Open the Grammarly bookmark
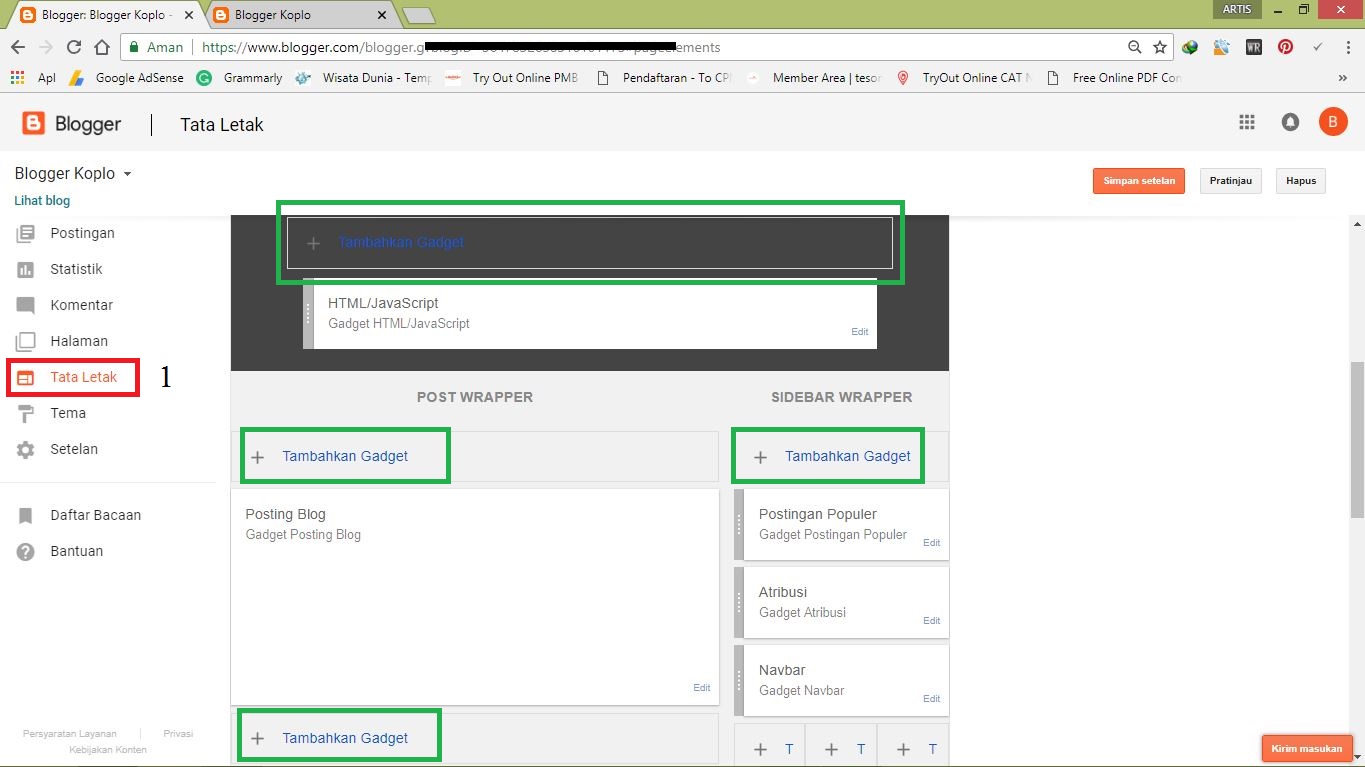The height and width of the screenshot is (767, 1365). (240, 77)
